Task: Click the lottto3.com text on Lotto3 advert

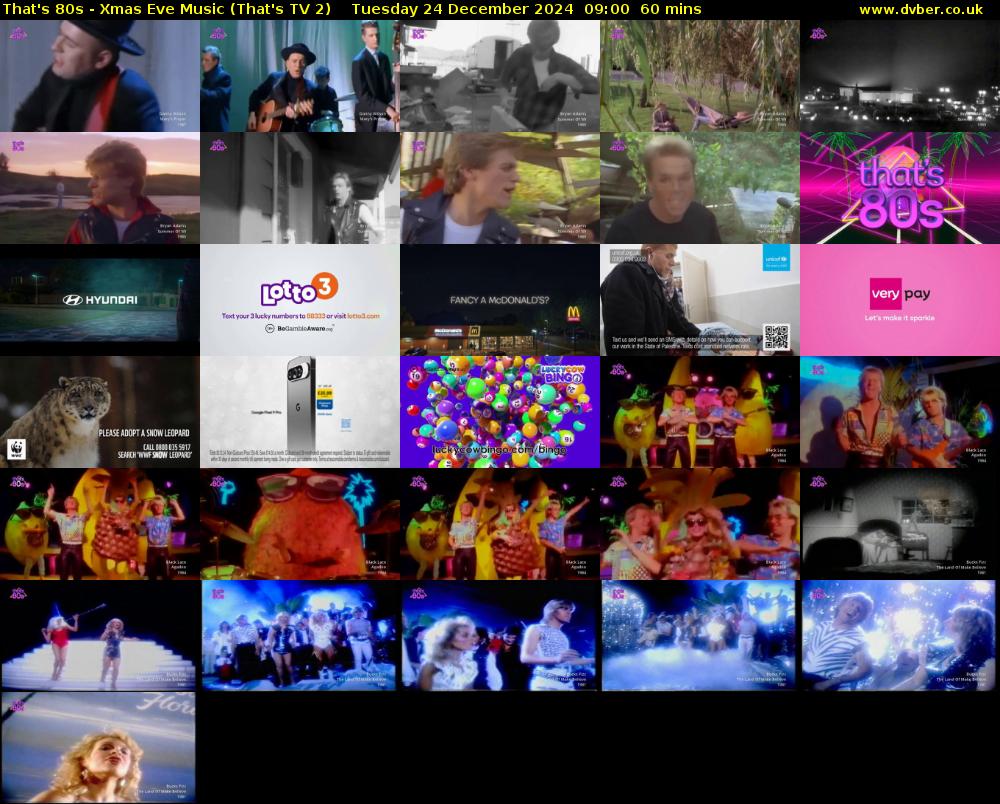Action: click(x=363, y=316)
